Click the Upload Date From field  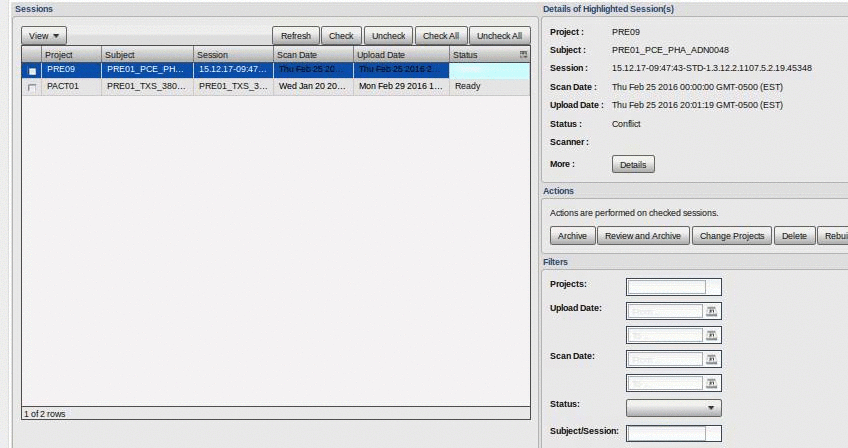665,311
